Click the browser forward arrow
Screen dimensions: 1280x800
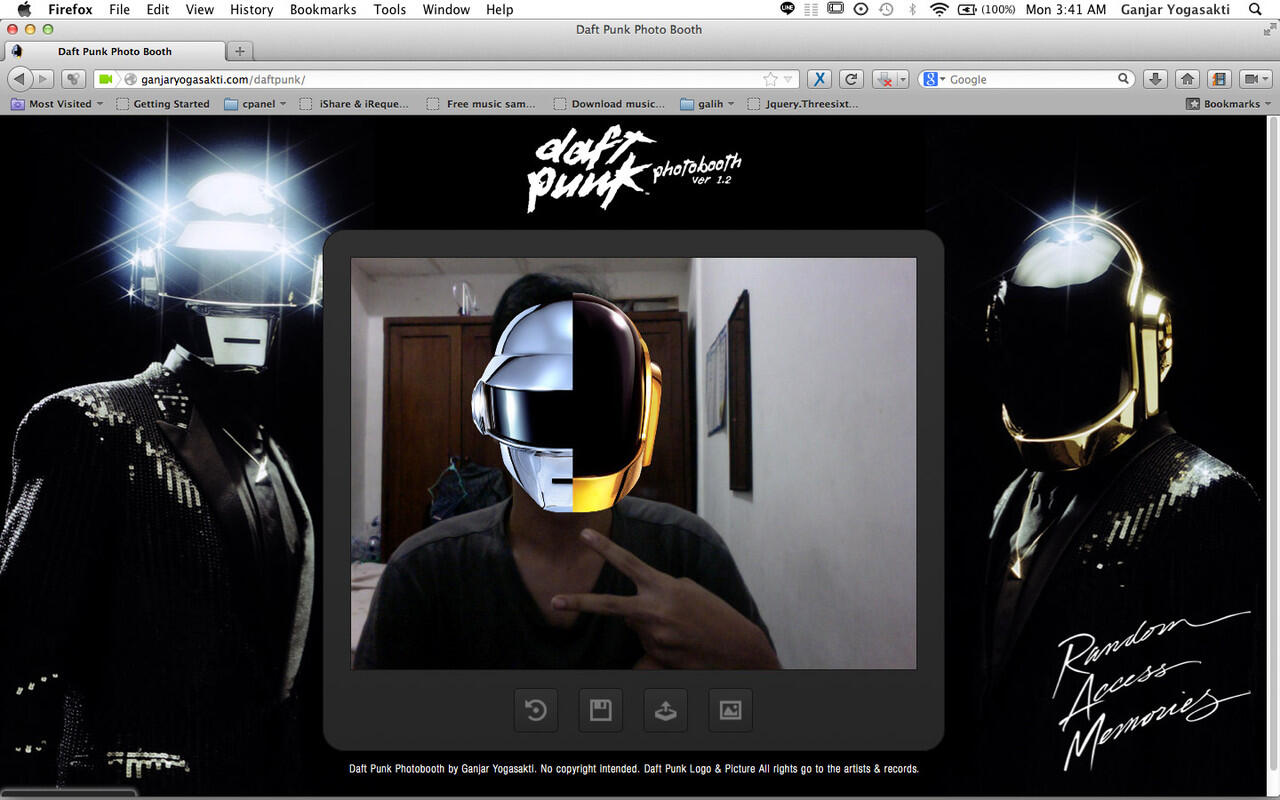43,79
